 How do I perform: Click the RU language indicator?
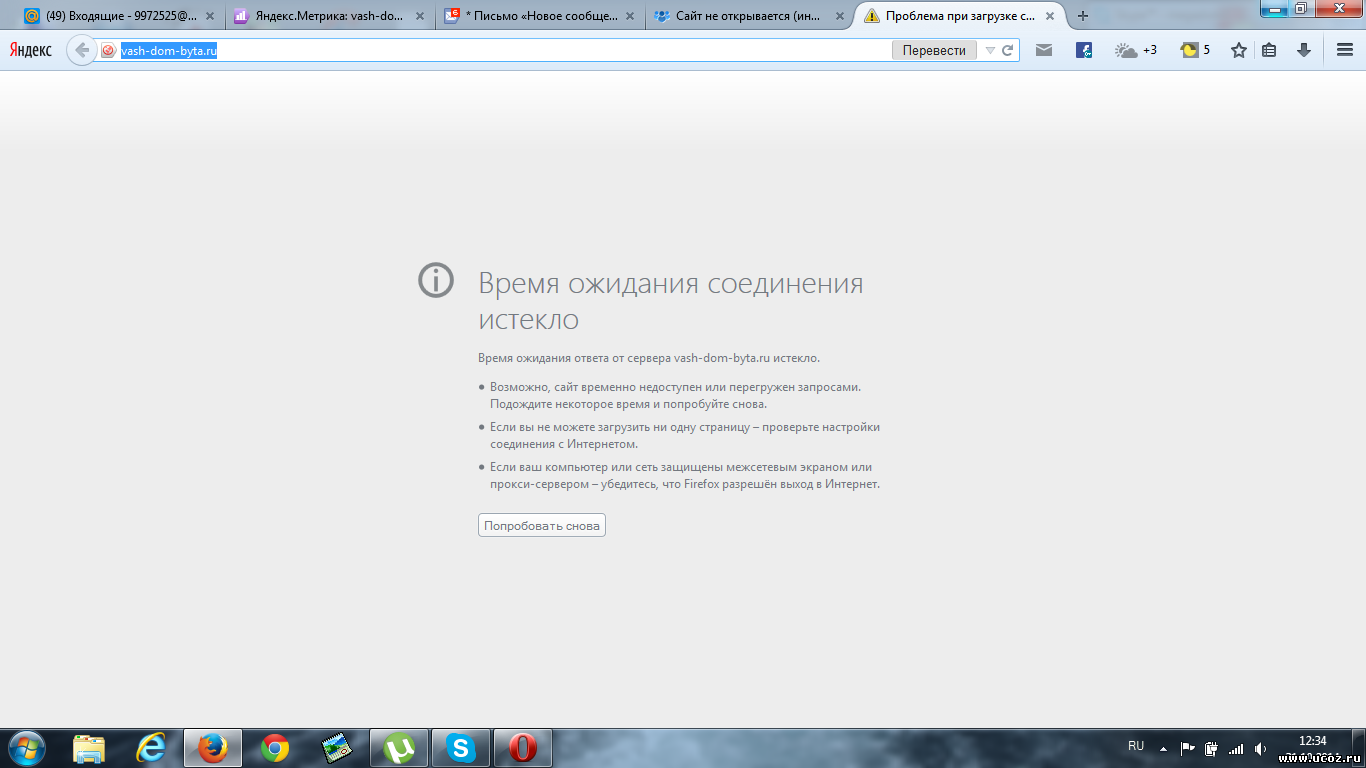[1136, 746]
